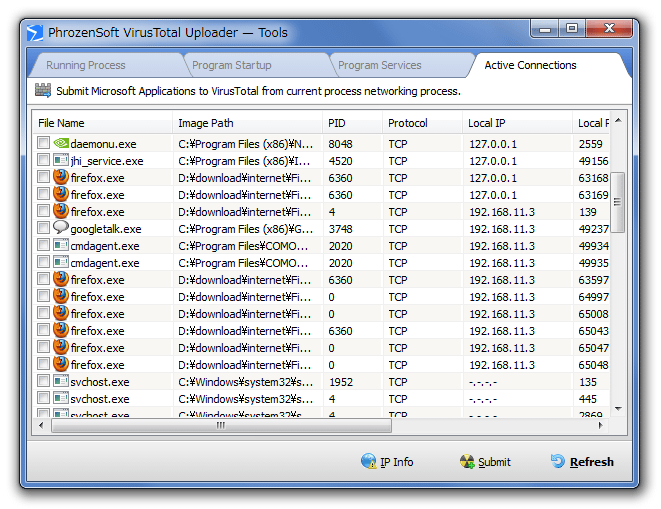661x509 pixels.
Task: Click the horizontal scrollbar thumb
Action: 221,425
